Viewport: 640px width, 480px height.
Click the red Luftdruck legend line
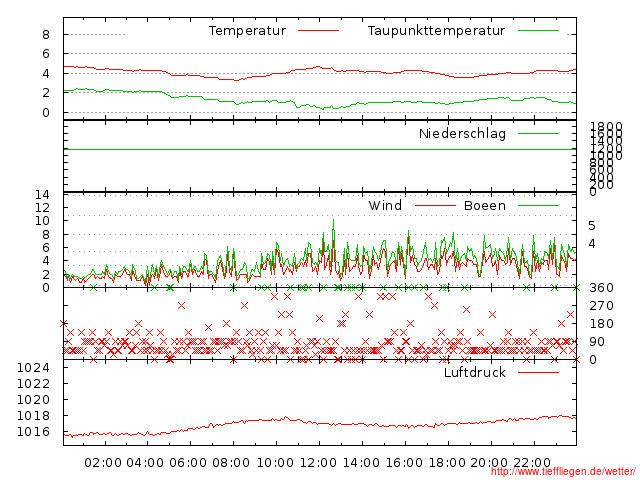[538, 372]
